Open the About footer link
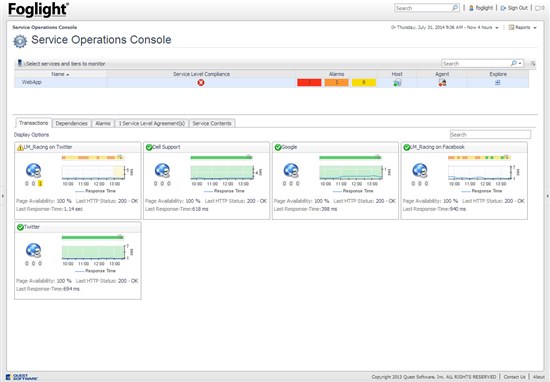550x382 pixels. [x=539, y=377]
